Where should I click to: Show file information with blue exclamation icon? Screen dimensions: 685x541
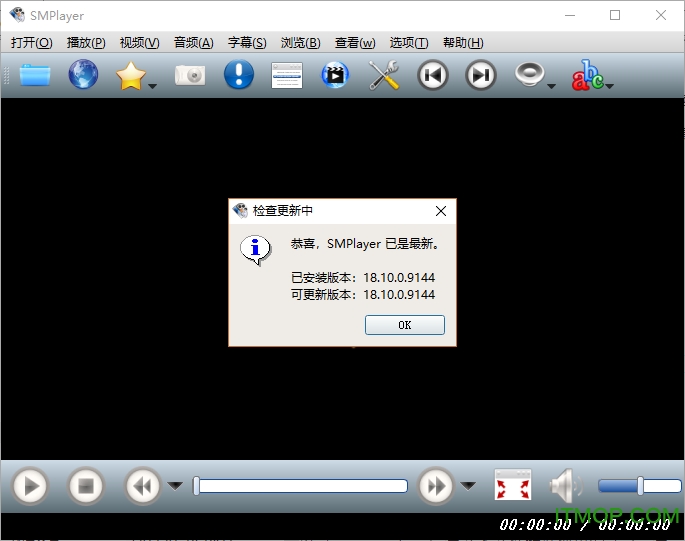pyautogui.click(x=239, y=74)
